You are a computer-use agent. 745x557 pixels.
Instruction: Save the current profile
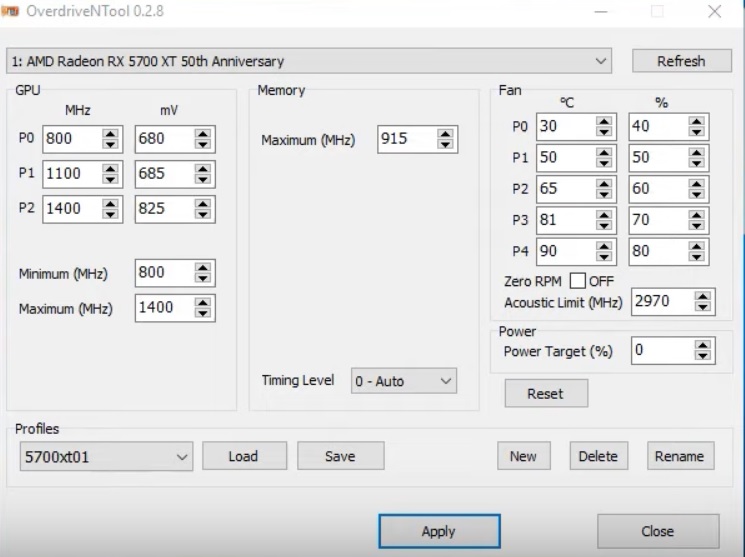tap(341, 456)
